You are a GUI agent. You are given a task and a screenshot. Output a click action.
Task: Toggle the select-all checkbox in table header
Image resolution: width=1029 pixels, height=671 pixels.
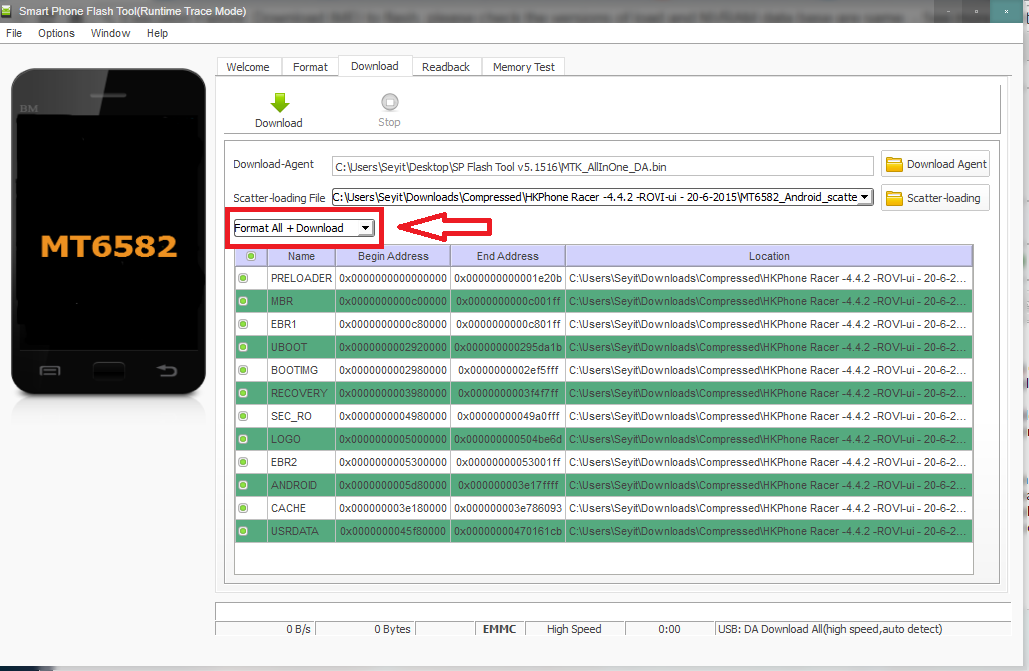(x=250, y=256)
